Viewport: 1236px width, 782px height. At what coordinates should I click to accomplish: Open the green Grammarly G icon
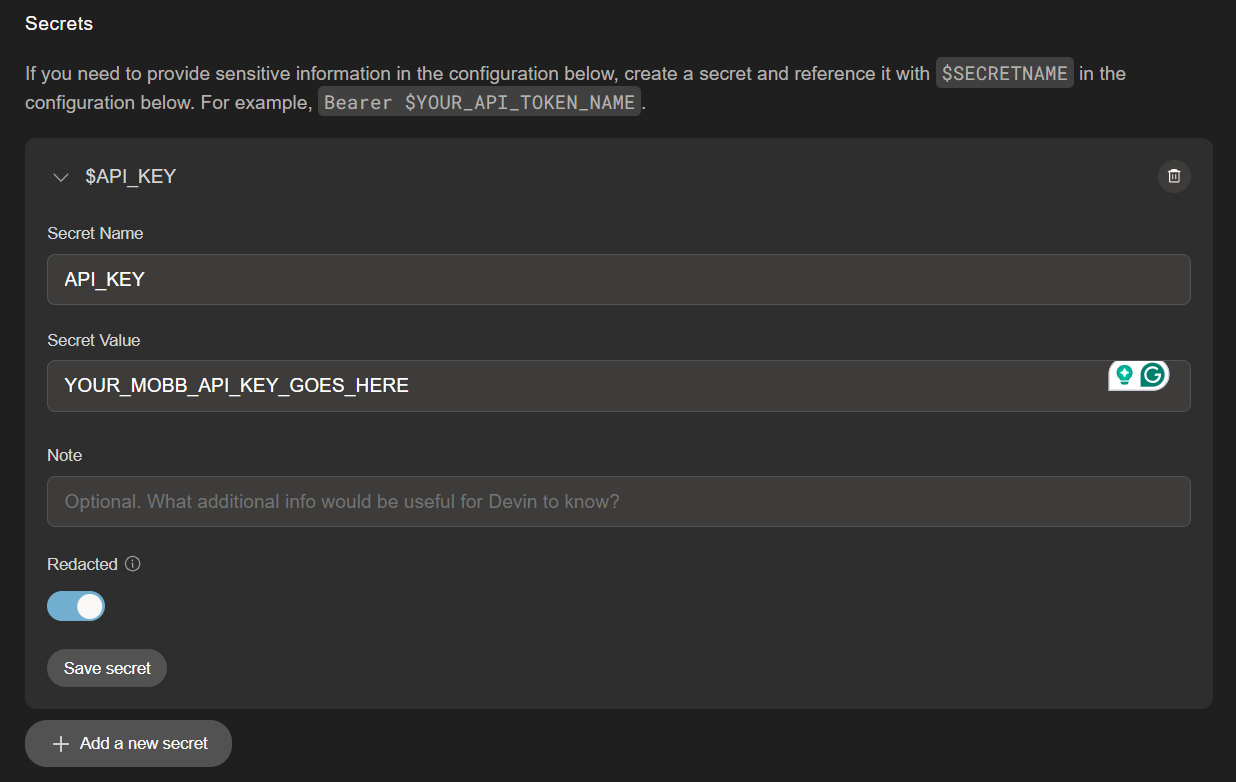click(x=1153, y=375)
